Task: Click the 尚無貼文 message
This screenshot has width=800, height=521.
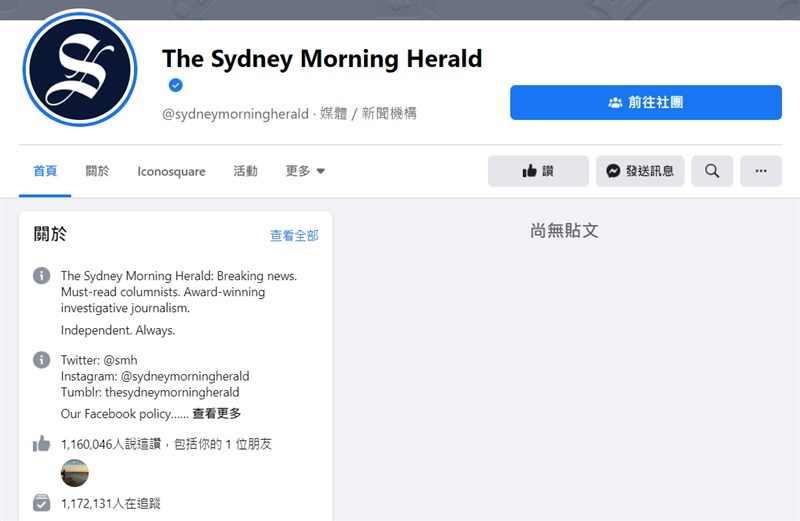Action: click(564, 231)
